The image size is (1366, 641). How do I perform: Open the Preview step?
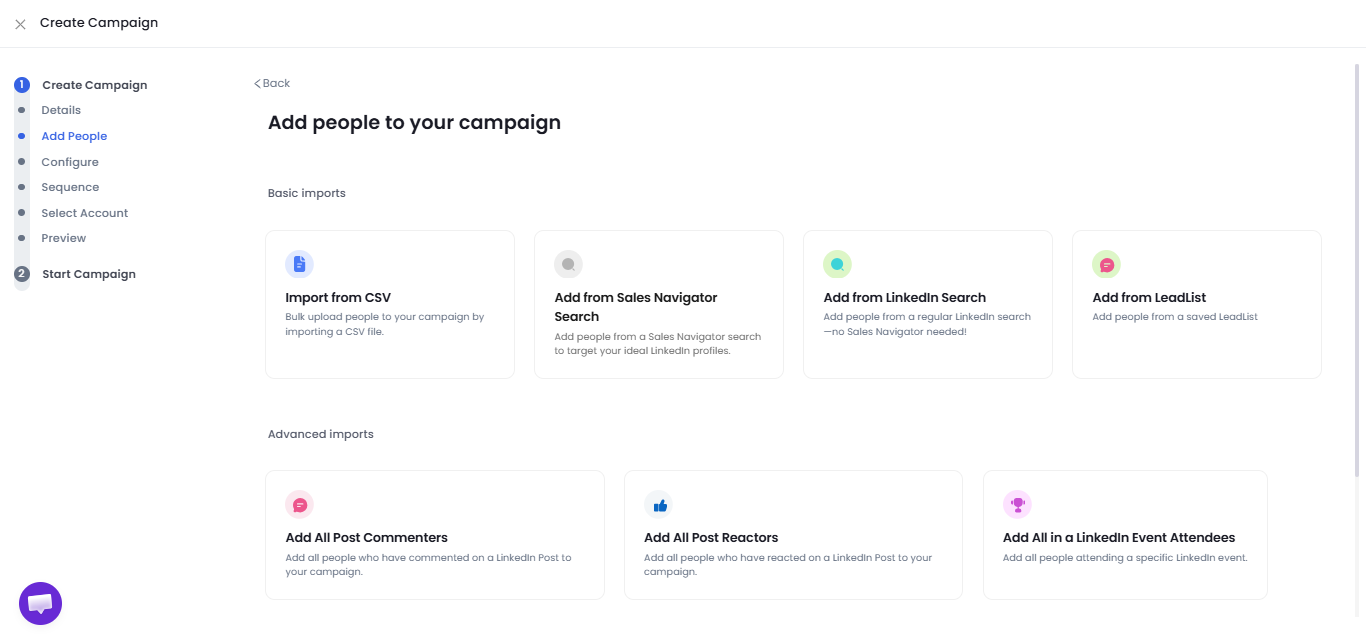tap(63, 237)
